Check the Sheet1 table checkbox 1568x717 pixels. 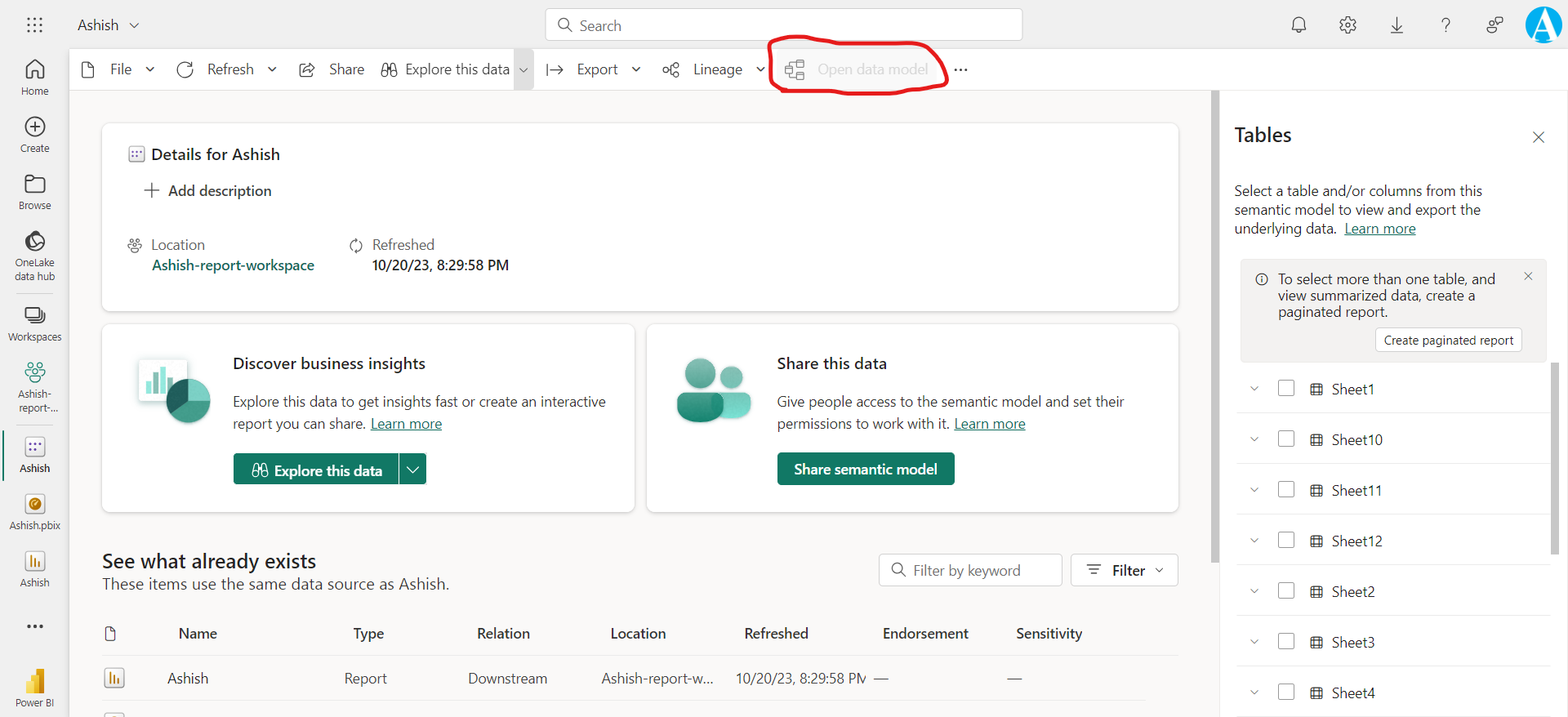[x=1286, y=389]
